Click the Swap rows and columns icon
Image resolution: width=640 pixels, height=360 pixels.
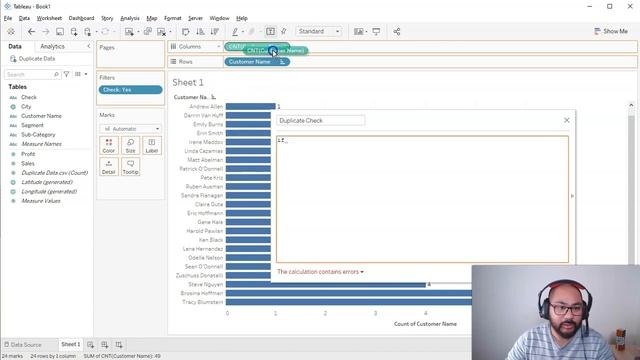(x=186, y=31)
